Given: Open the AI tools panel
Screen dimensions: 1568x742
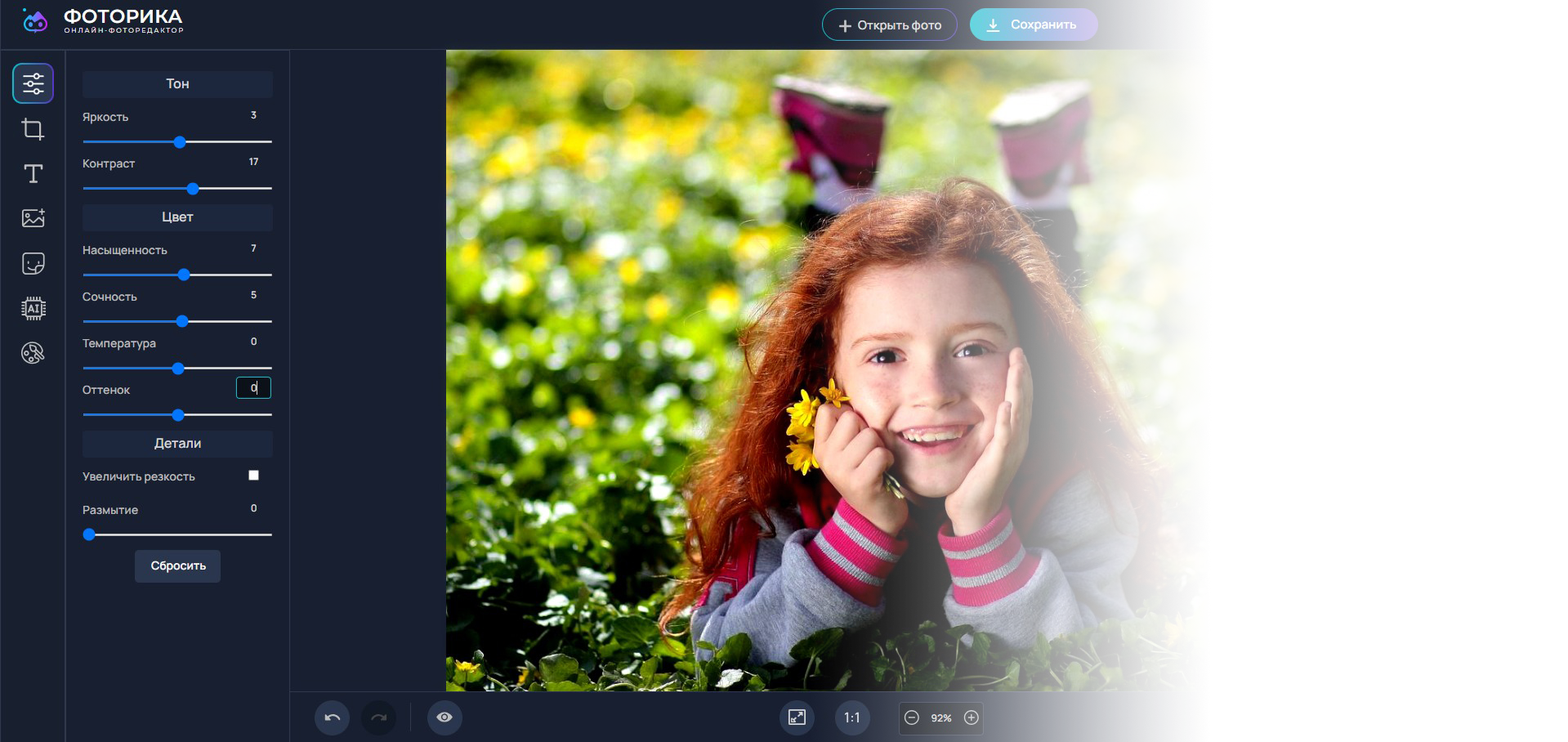Looking at the screenshot, I should point(33,308).
